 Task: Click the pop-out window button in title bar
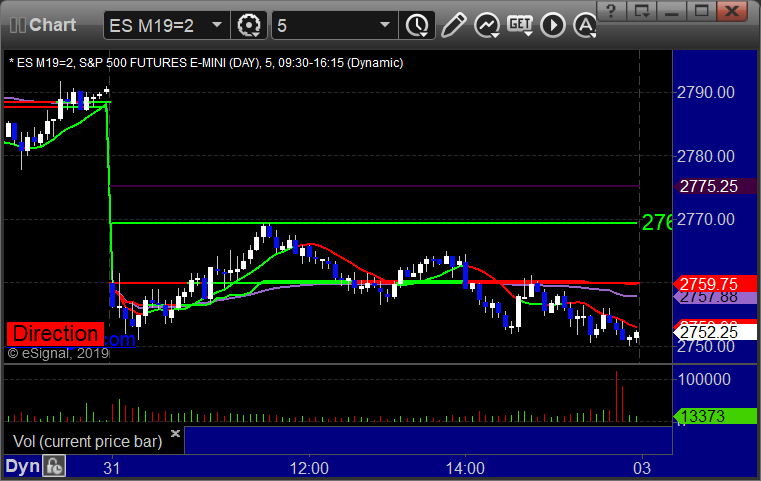[642, 10]
